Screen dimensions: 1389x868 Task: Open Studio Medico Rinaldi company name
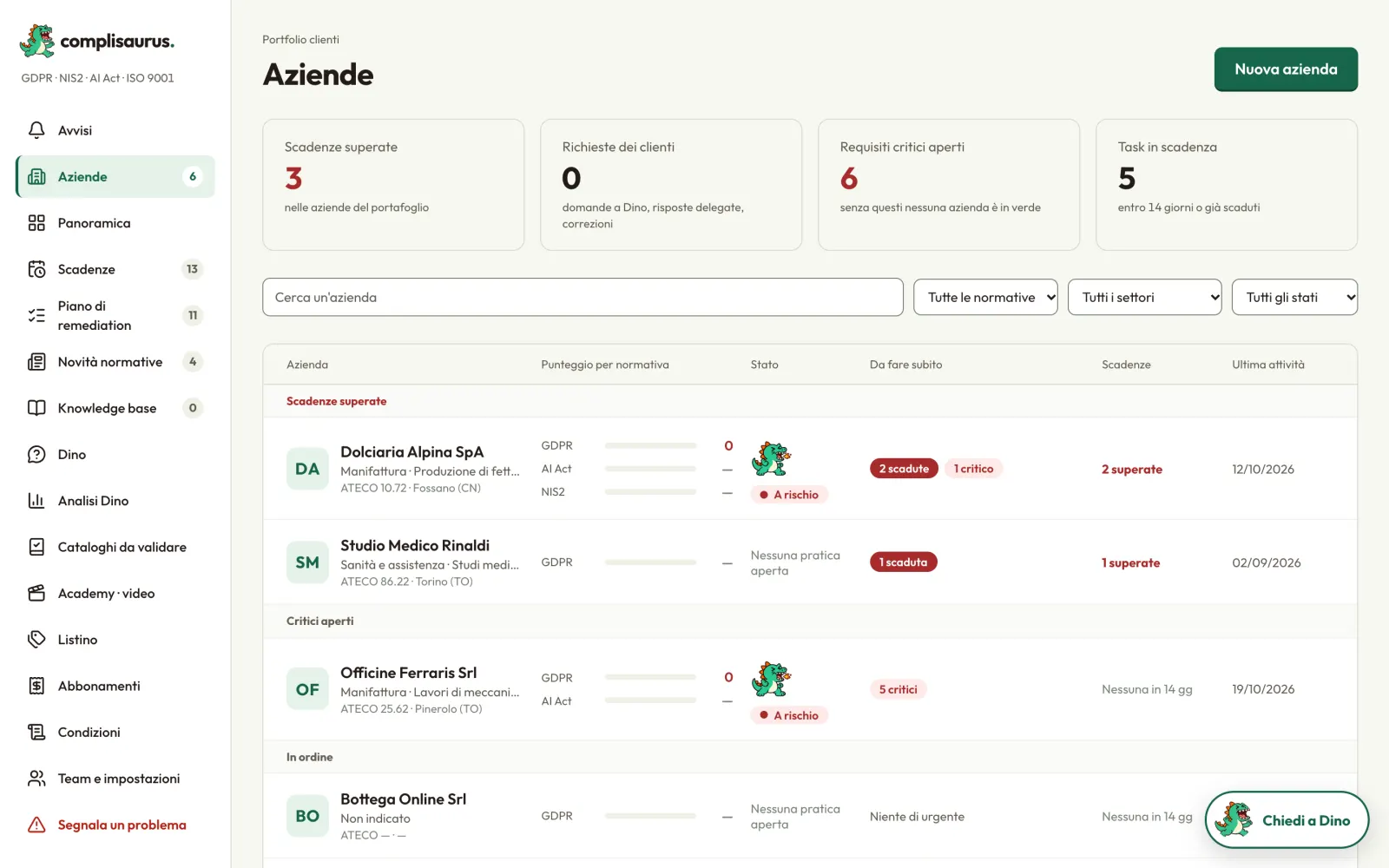(x=415, y=545)
